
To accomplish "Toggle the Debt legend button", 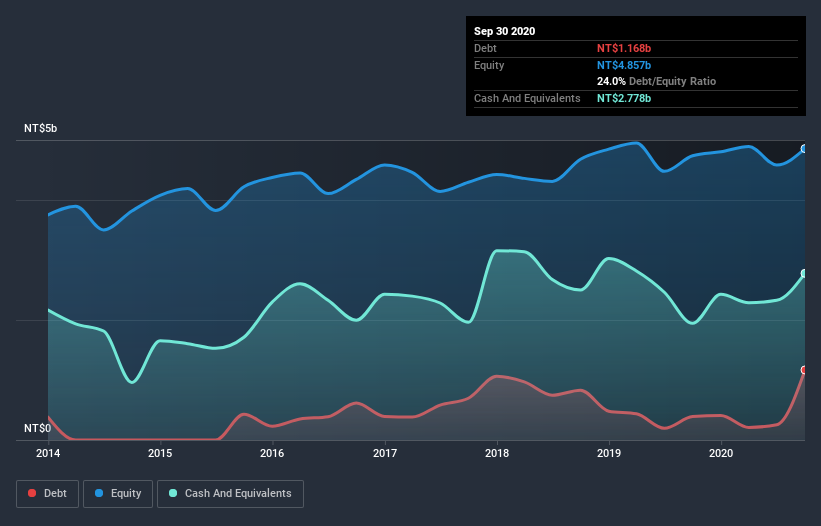I will click(48, 494).
